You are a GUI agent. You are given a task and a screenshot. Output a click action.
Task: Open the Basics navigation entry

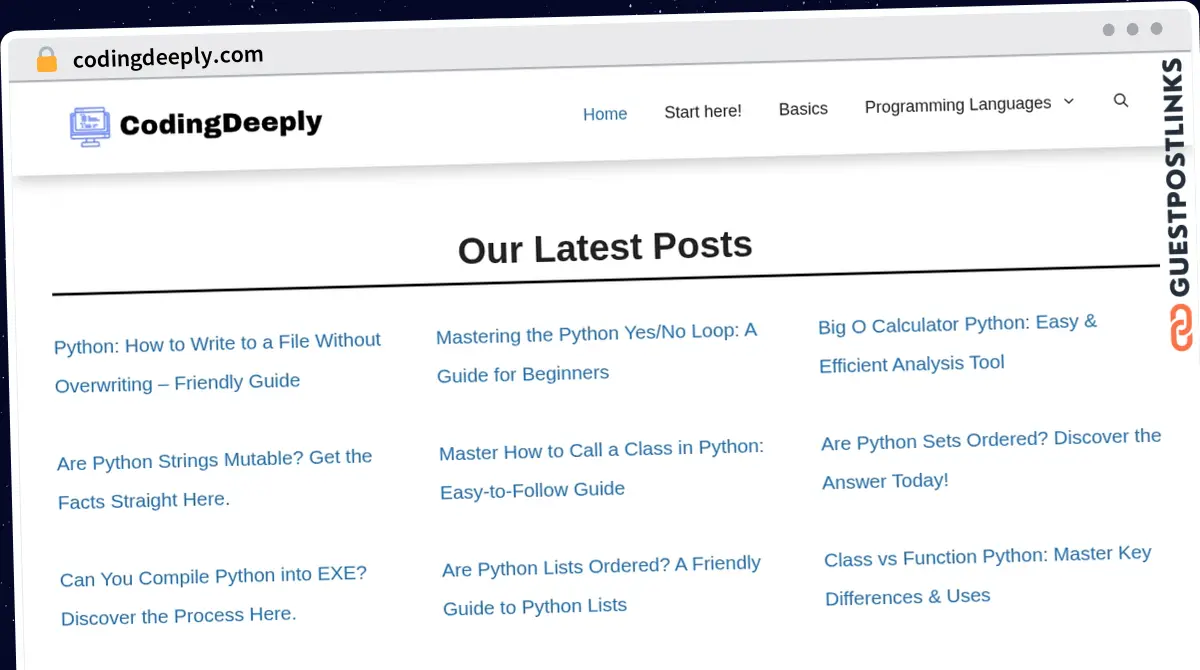pyautogui.click(x=803, y=108)
